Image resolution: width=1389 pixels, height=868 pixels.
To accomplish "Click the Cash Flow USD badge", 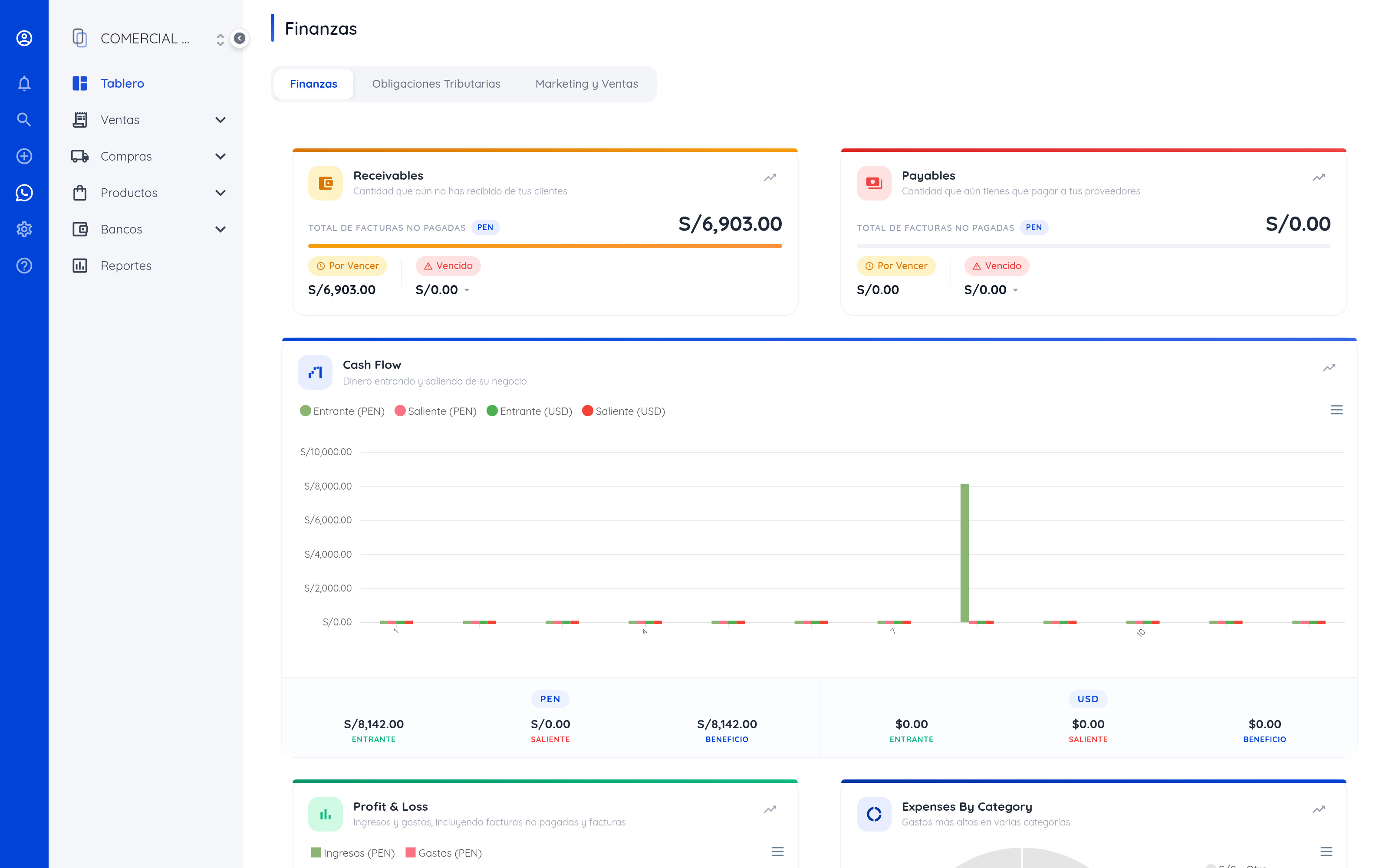I will (1088, 699).
